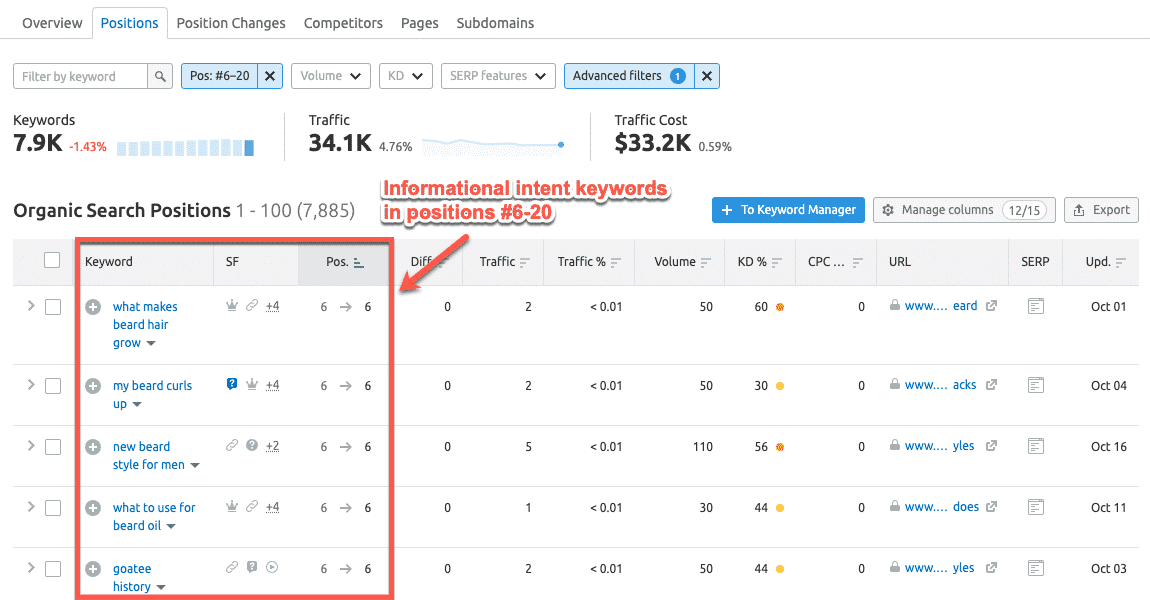Image resolution: width=1150 pixels, height=600 pixels.
Task: Select the checkbox for 'new beard style for men'
Action: tap(53, 447)
